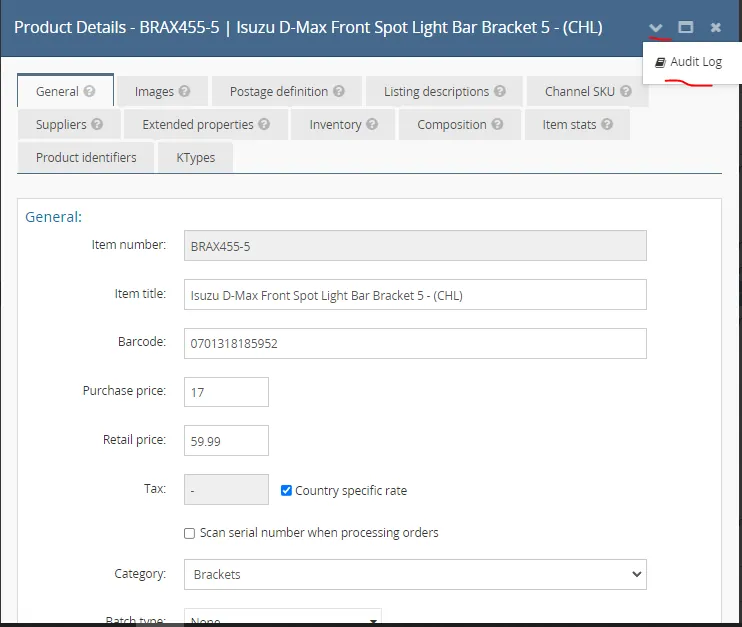Switch to the KTypes tab
Viewport: 742px width, 627px height.
pos(195,158)
